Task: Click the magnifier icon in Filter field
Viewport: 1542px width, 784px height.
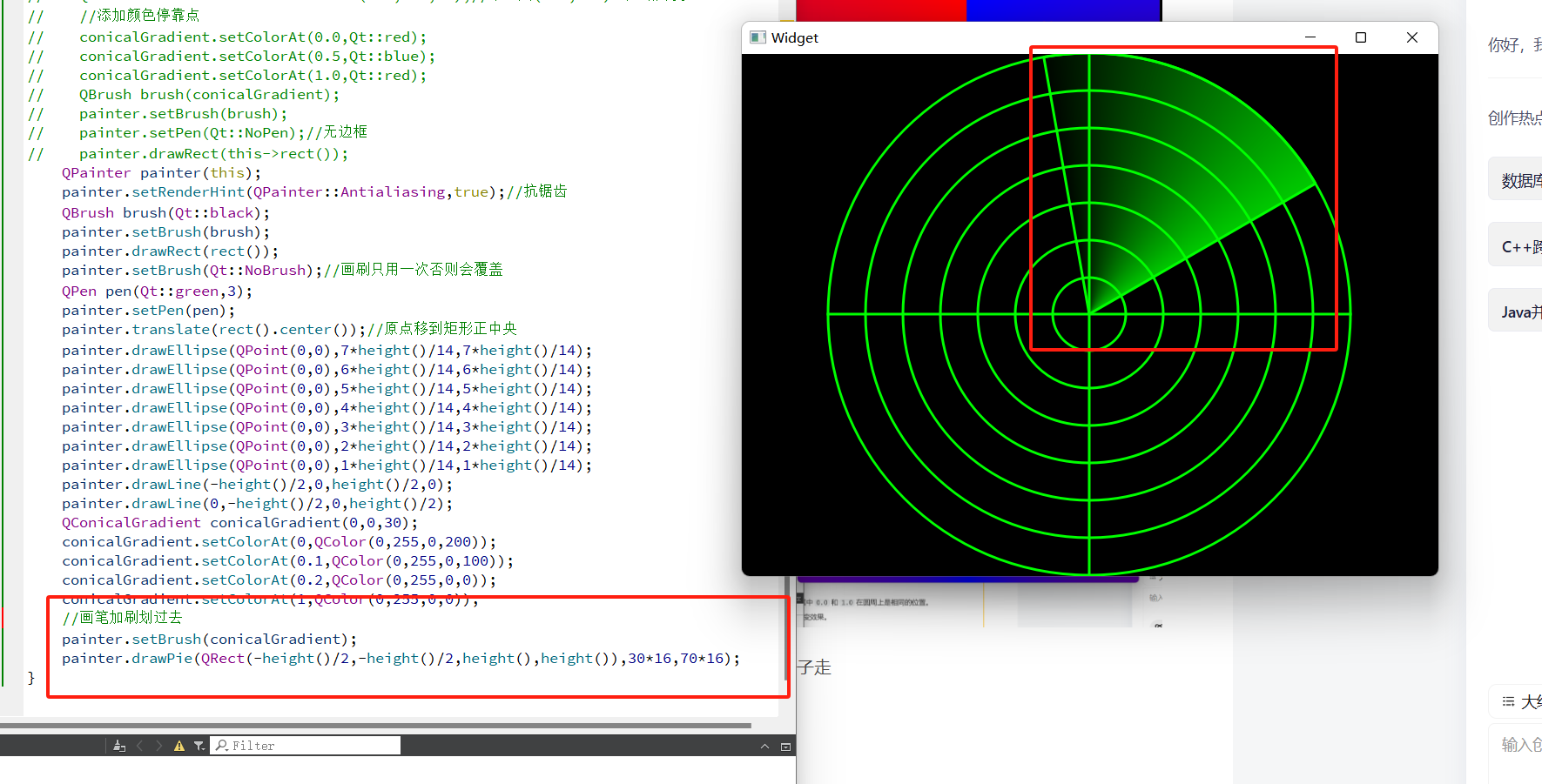Action: click(222, 746)
